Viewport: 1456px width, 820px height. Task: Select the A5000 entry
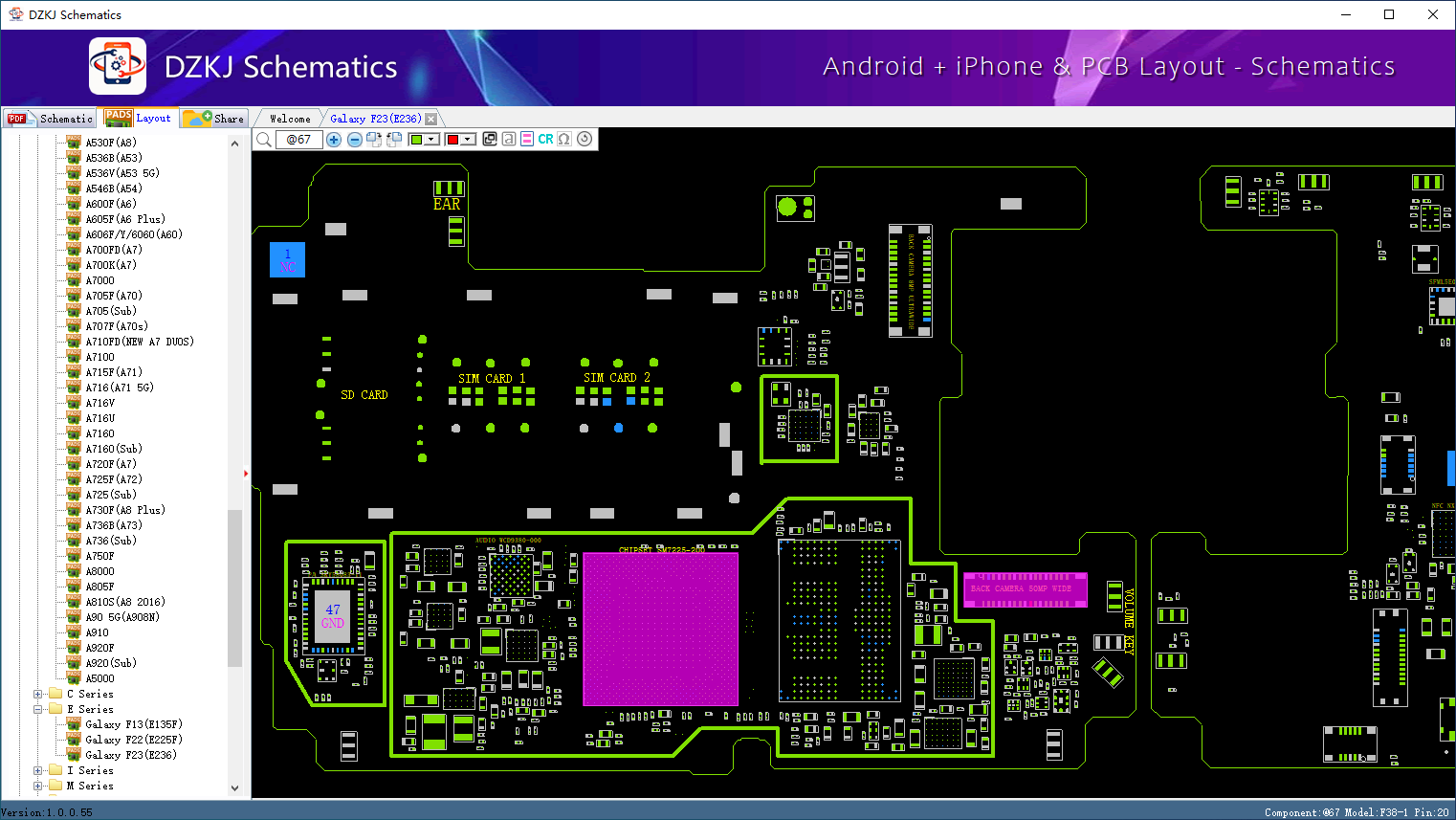coord(100,678)
